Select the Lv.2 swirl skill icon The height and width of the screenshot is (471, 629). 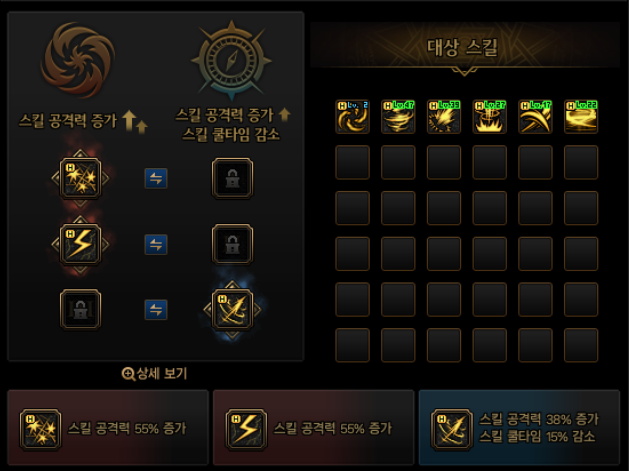352,117
